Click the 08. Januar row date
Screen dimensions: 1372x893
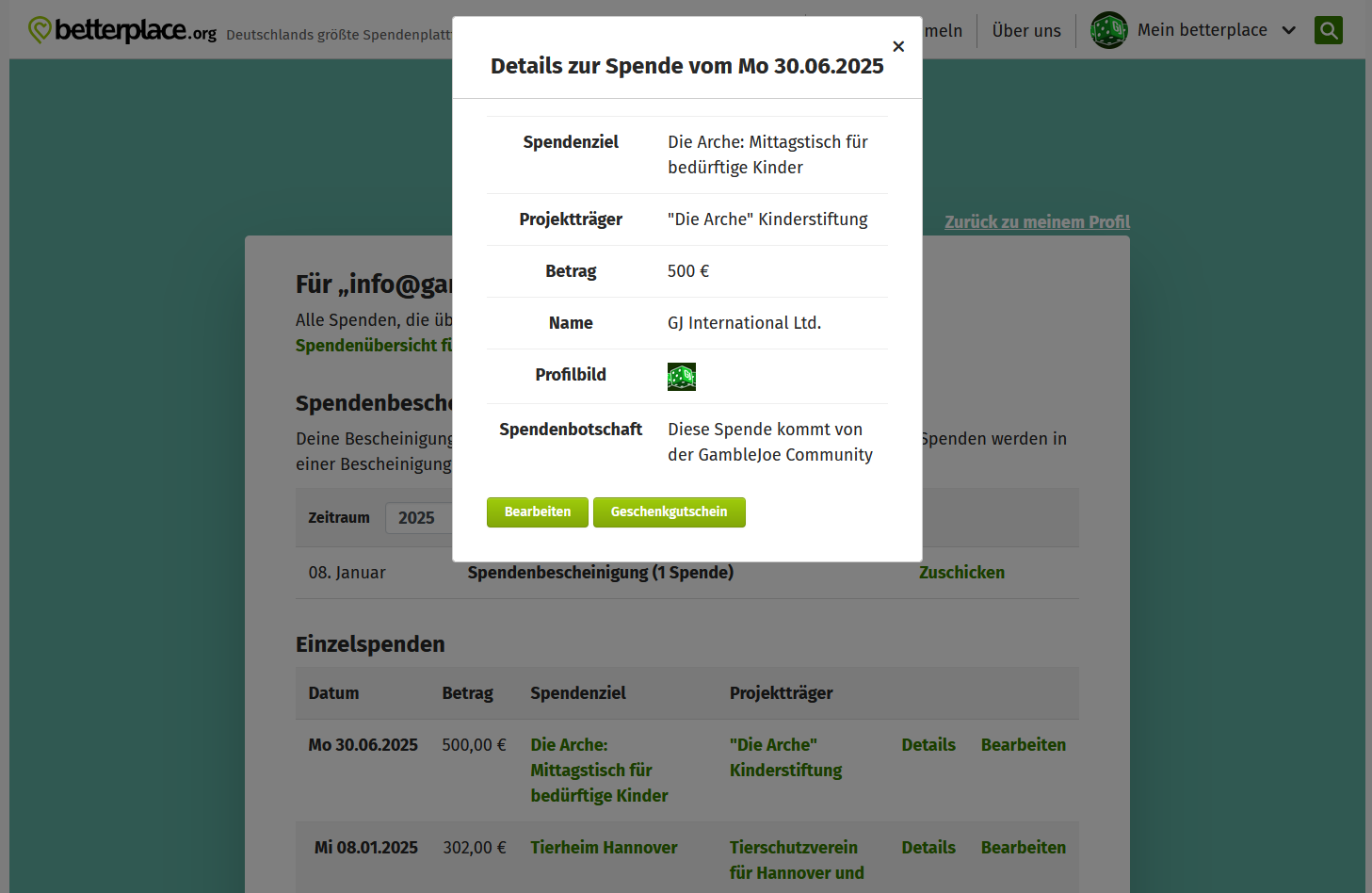(347, 572)
